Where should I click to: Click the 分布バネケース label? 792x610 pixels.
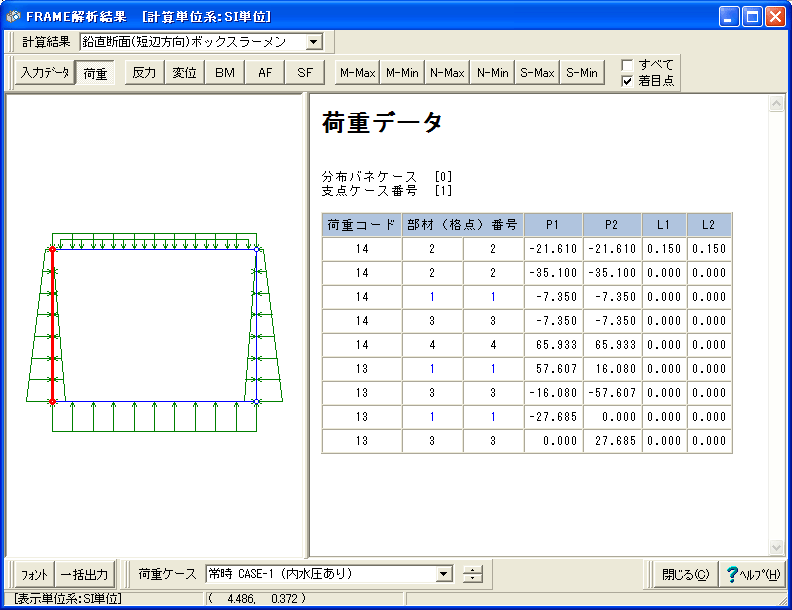(369, 177)
